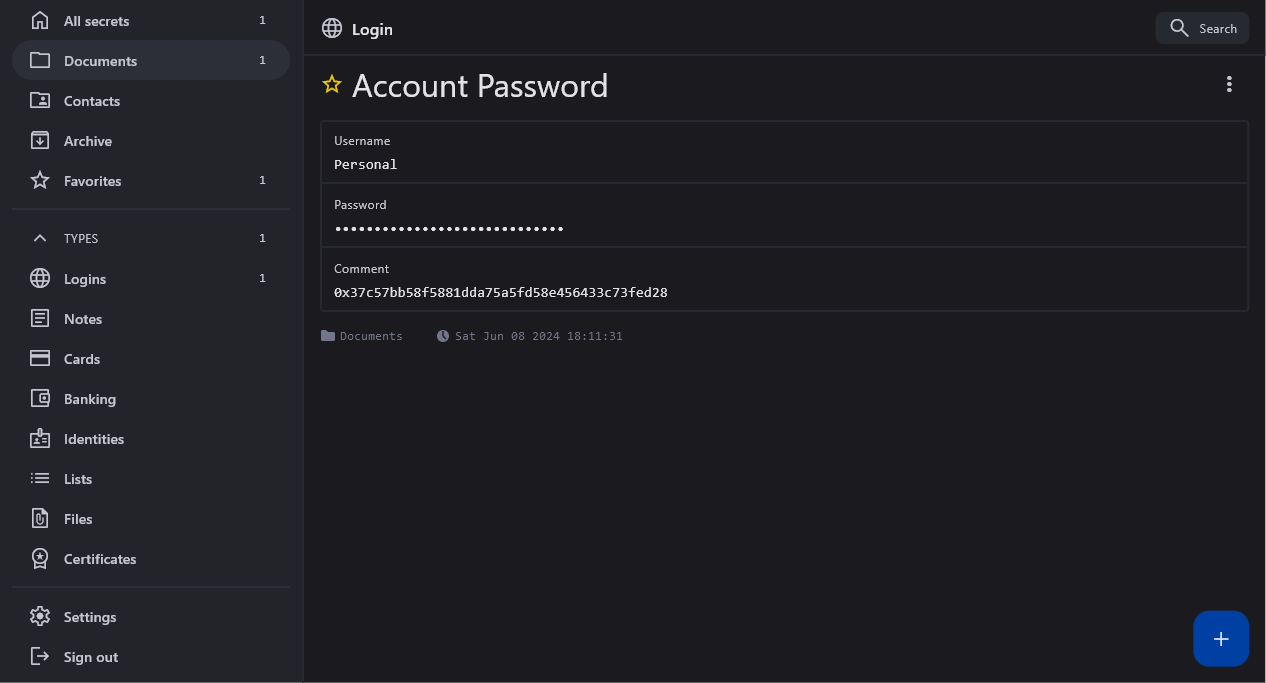Click the blue add new secret button
Viewport: 1266px width, 683px height.
(x=1221, y=639)
